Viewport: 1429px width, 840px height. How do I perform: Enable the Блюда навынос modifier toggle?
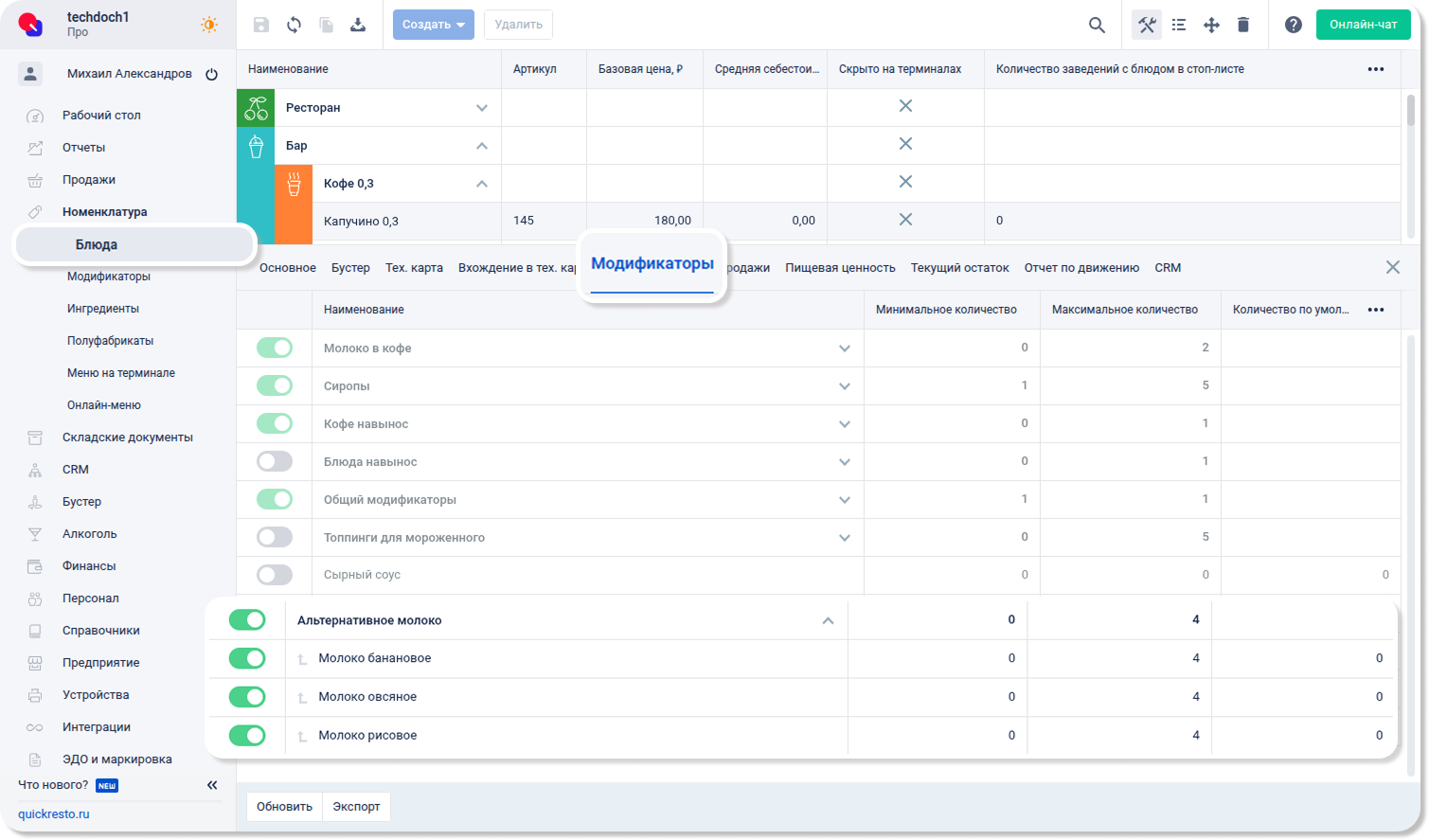(275, 461)
